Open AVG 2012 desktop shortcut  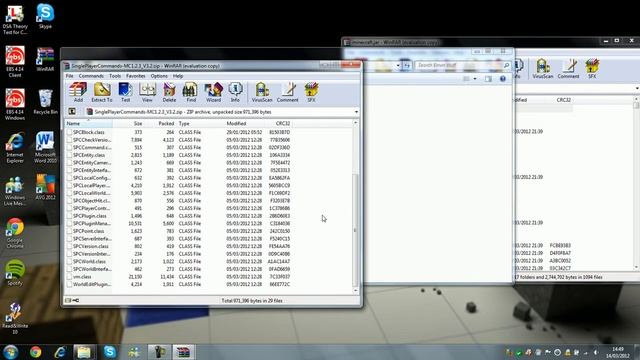coord(45,187)
